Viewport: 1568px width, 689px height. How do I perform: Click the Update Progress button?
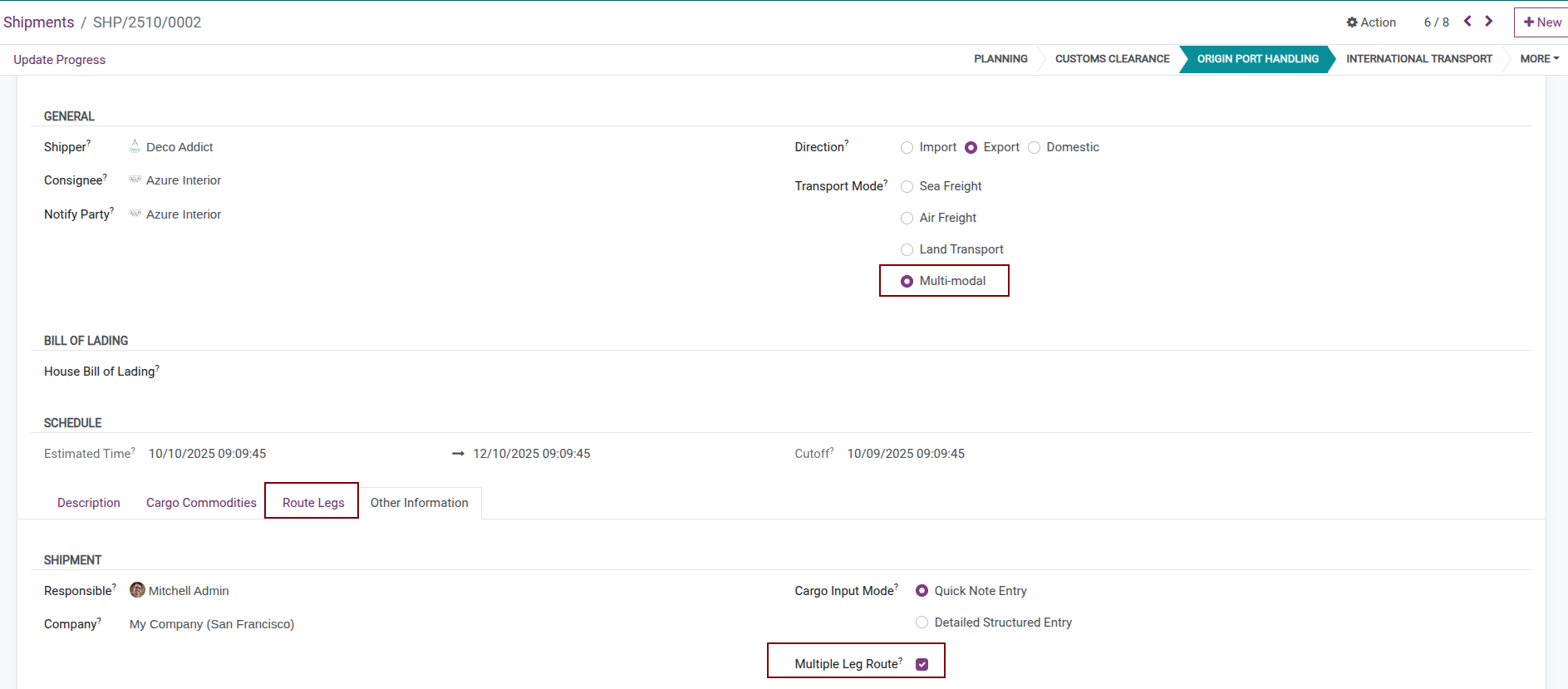point(59,60)
